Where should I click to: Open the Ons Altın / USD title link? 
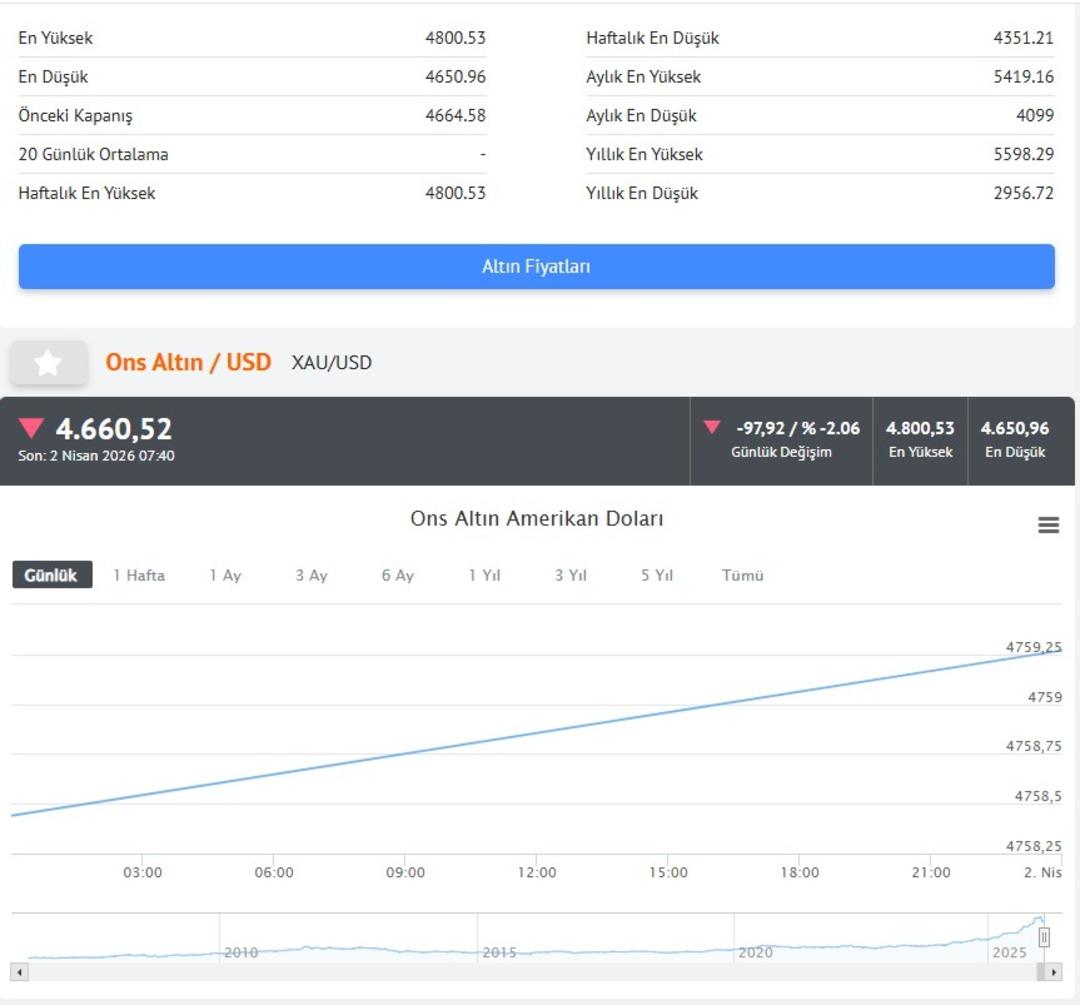point(188,362)
